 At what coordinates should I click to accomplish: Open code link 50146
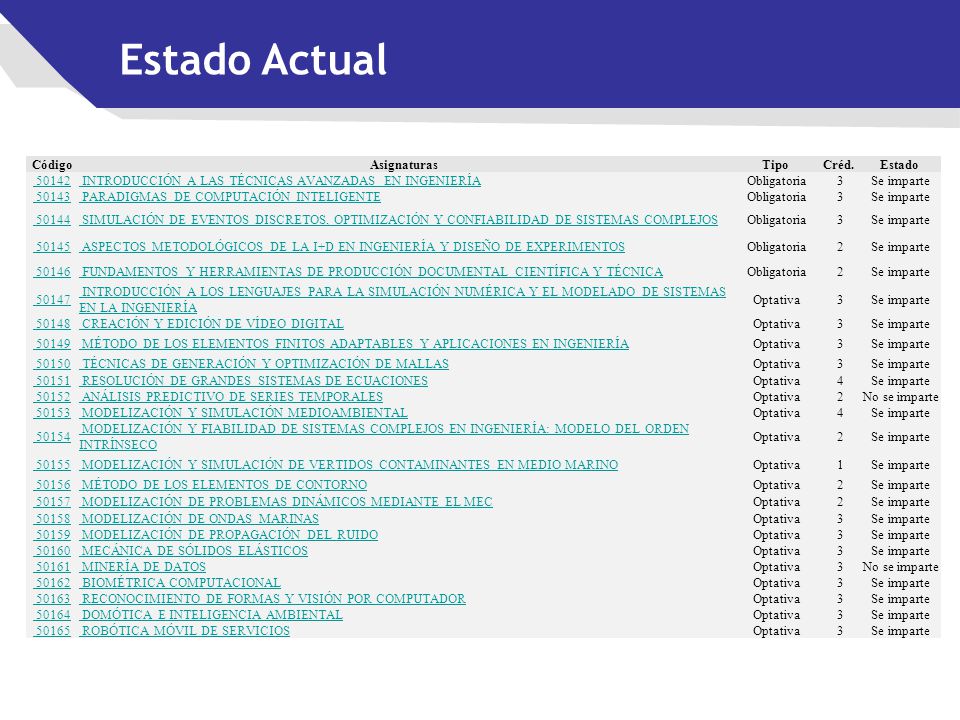[52, 271]
